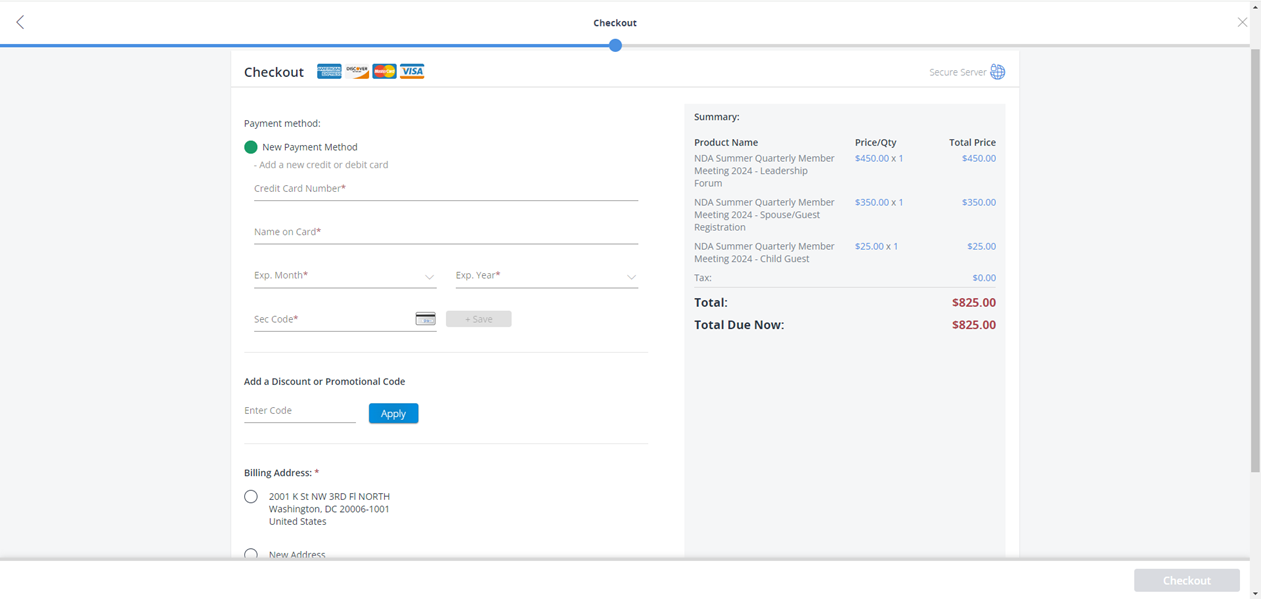
Task: Click the Secure Server globe icon
Action: tap(997, 72)
